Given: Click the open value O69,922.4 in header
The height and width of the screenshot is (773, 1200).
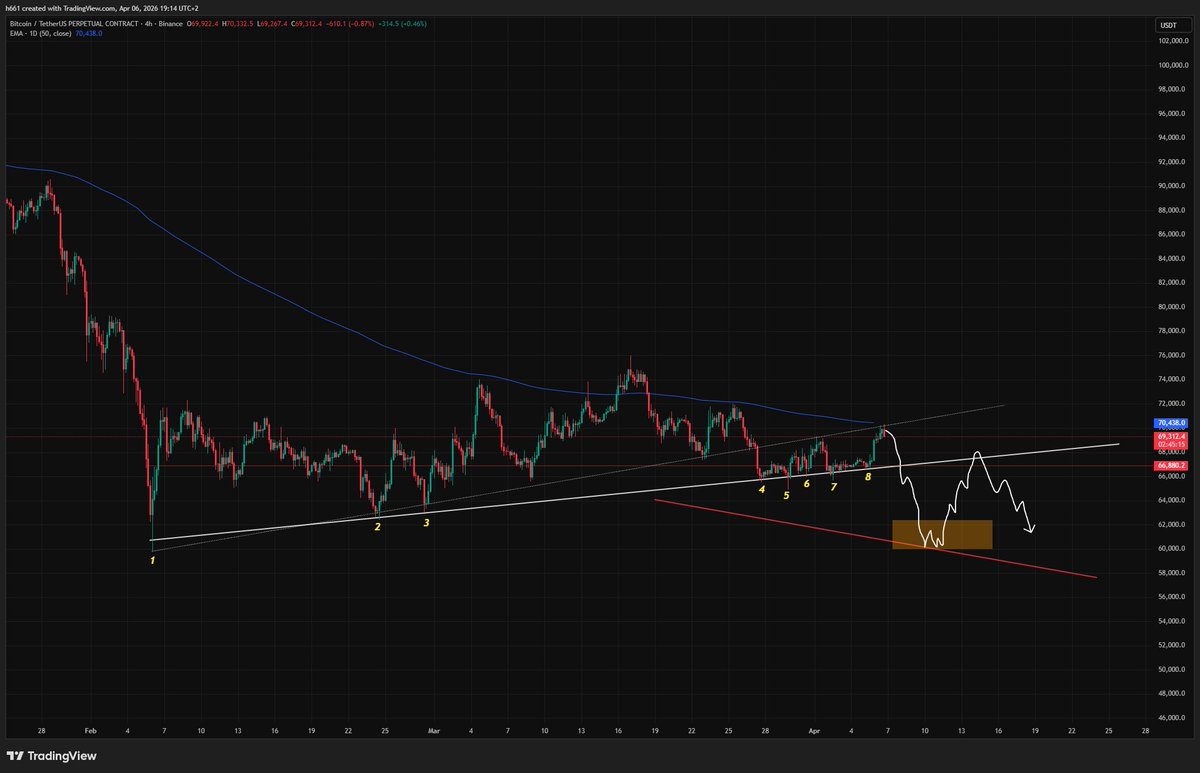Looking at the screenshot, I should tap(205, 23).
